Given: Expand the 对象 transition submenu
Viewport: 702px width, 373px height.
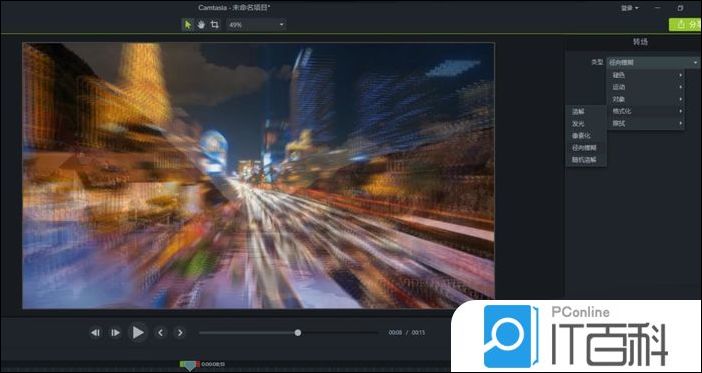Looking at the screenshot, I should click(x=646, y=99).
